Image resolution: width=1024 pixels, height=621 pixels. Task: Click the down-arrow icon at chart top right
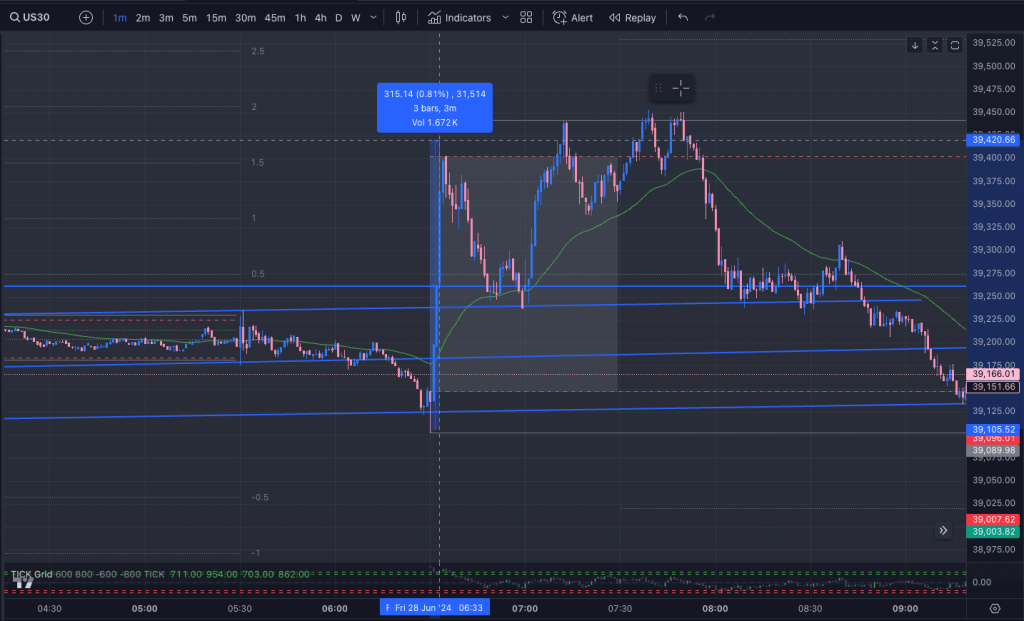(x=914, y=45)
